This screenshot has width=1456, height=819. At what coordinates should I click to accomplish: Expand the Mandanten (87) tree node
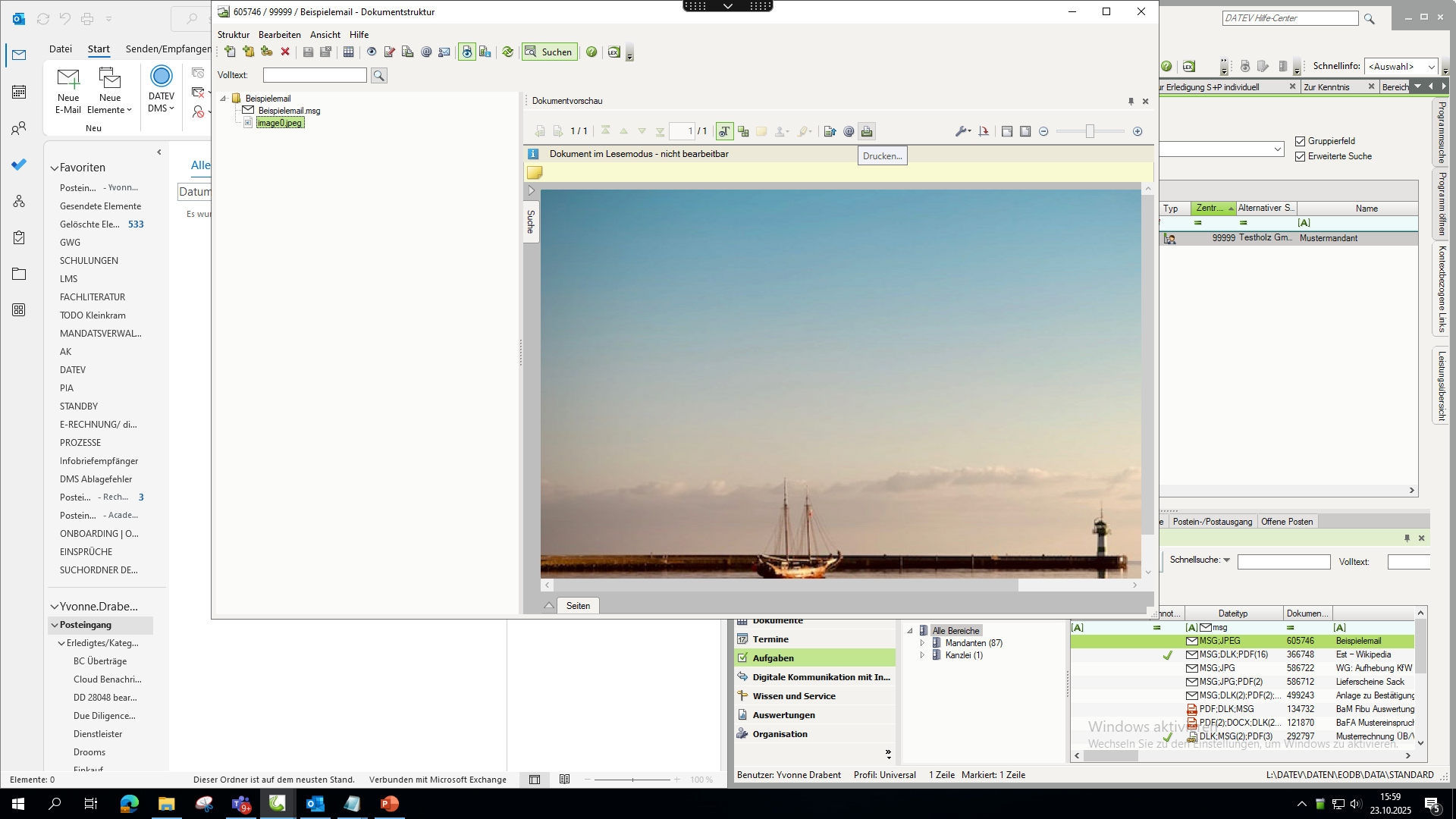tap(922, 643)
